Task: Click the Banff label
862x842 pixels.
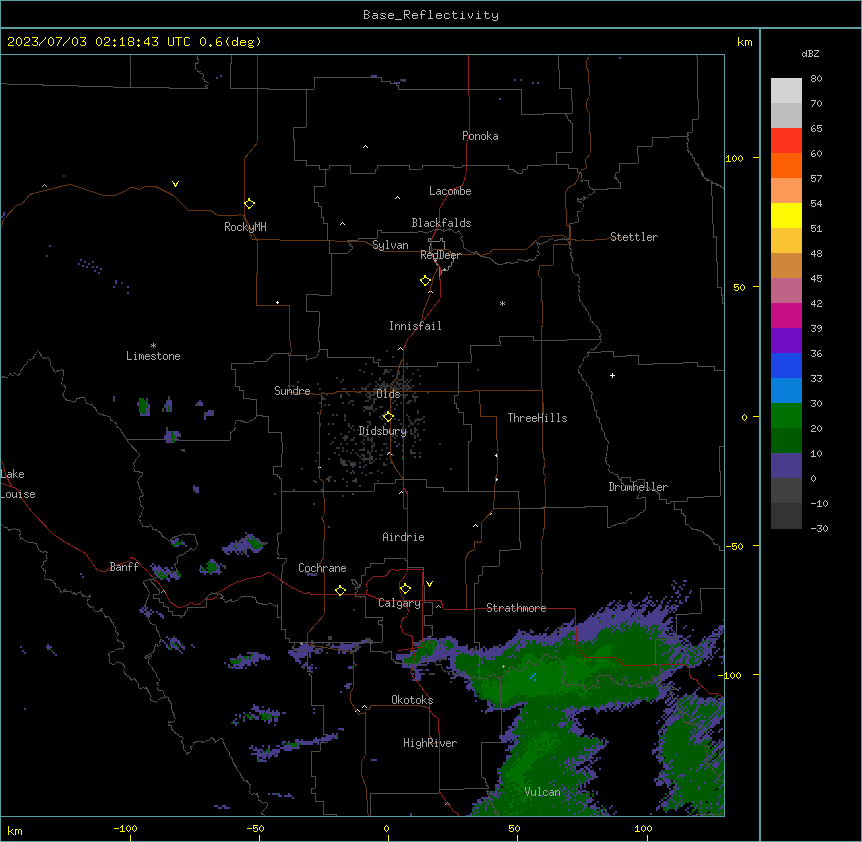Action: point(124,567)
